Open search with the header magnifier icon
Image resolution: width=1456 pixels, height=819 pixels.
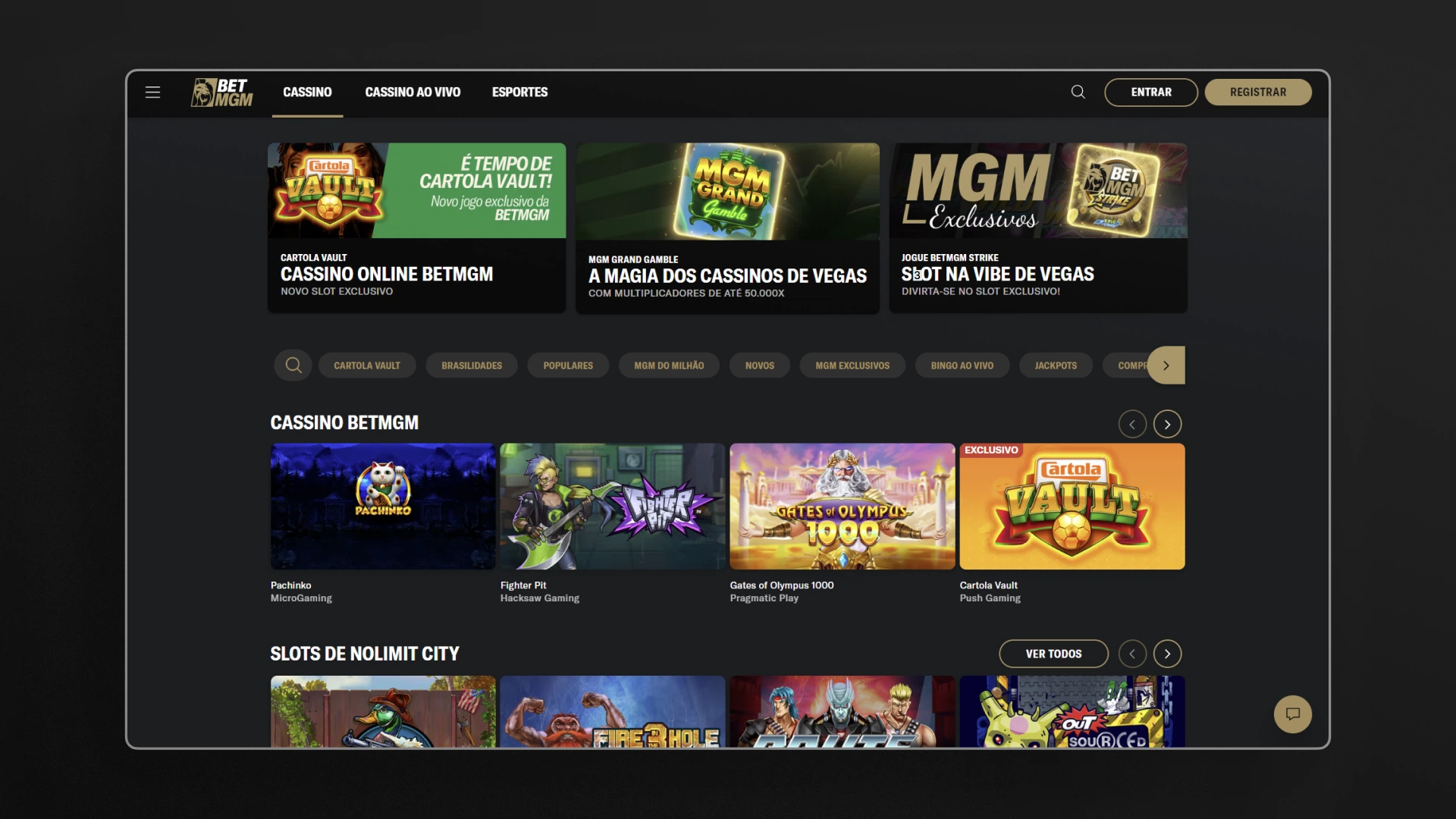(1078, 93)
